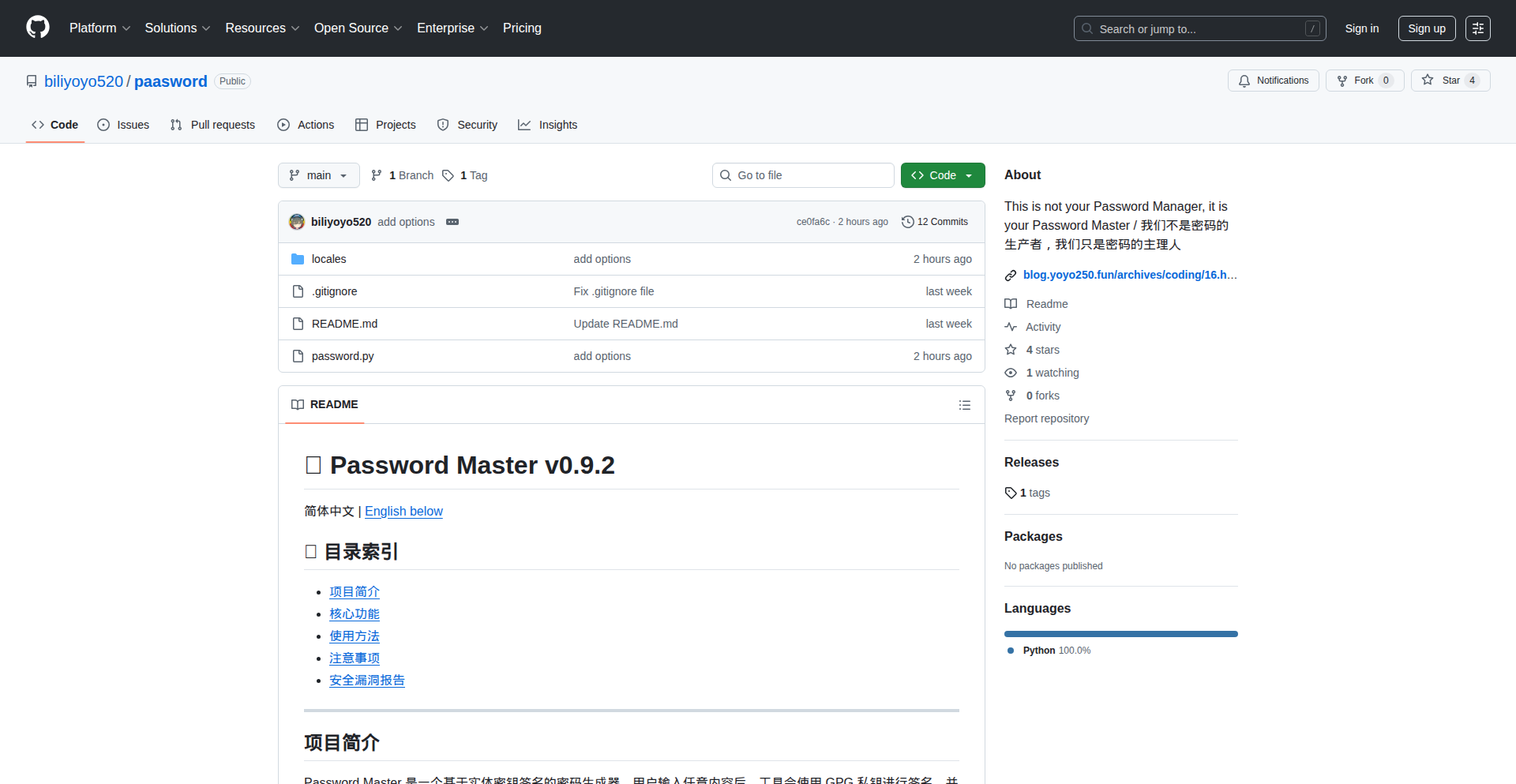This screenshot has width=1516, height=784.
Task: View the 1 watching link
Action: click(x=1041, y=373)
